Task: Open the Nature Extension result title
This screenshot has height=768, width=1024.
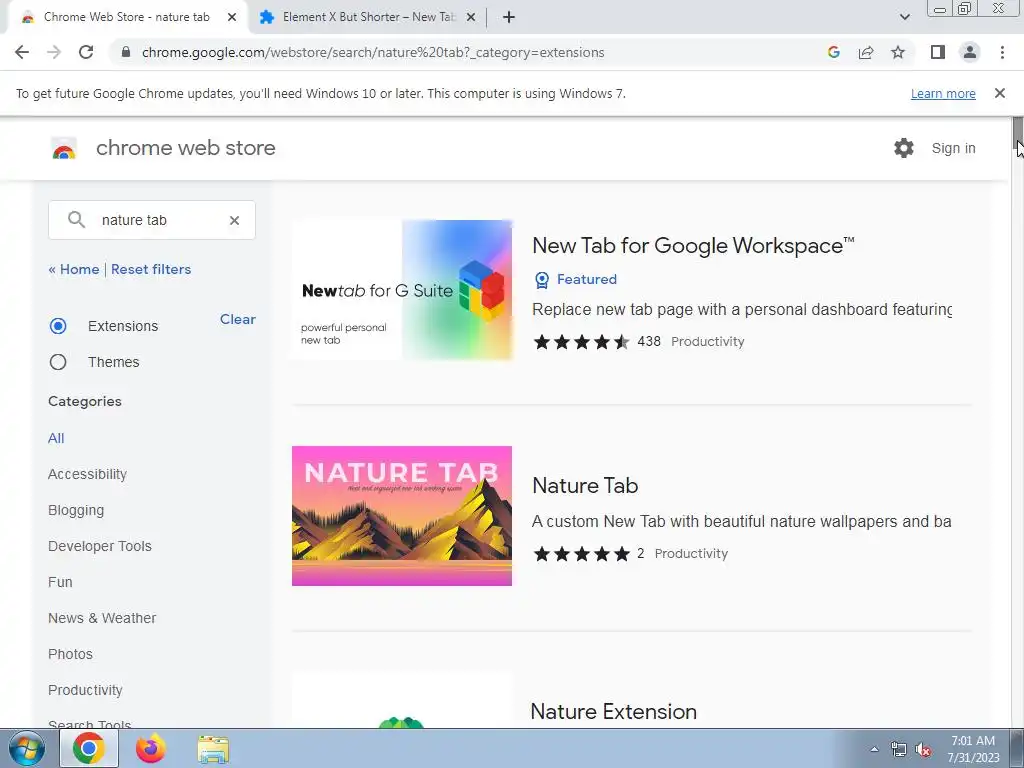Action: pos(614,711)
